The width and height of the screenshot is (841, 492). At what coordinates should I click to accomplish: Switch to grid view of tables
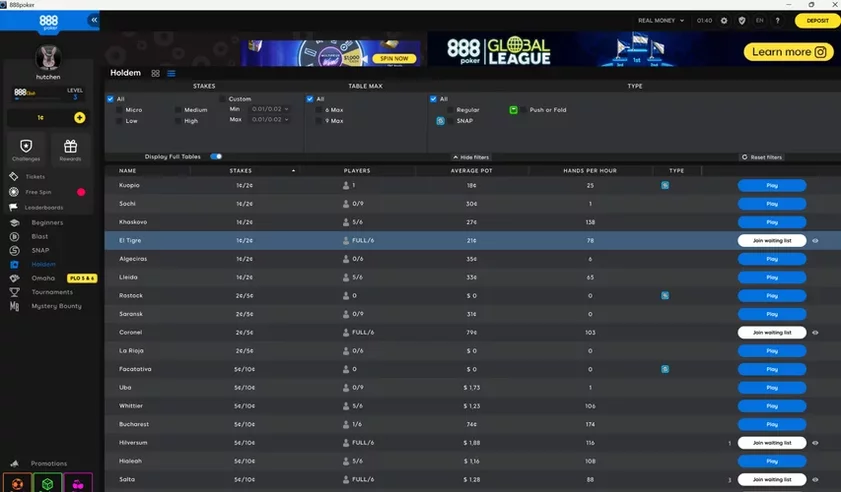coord(156,74)
